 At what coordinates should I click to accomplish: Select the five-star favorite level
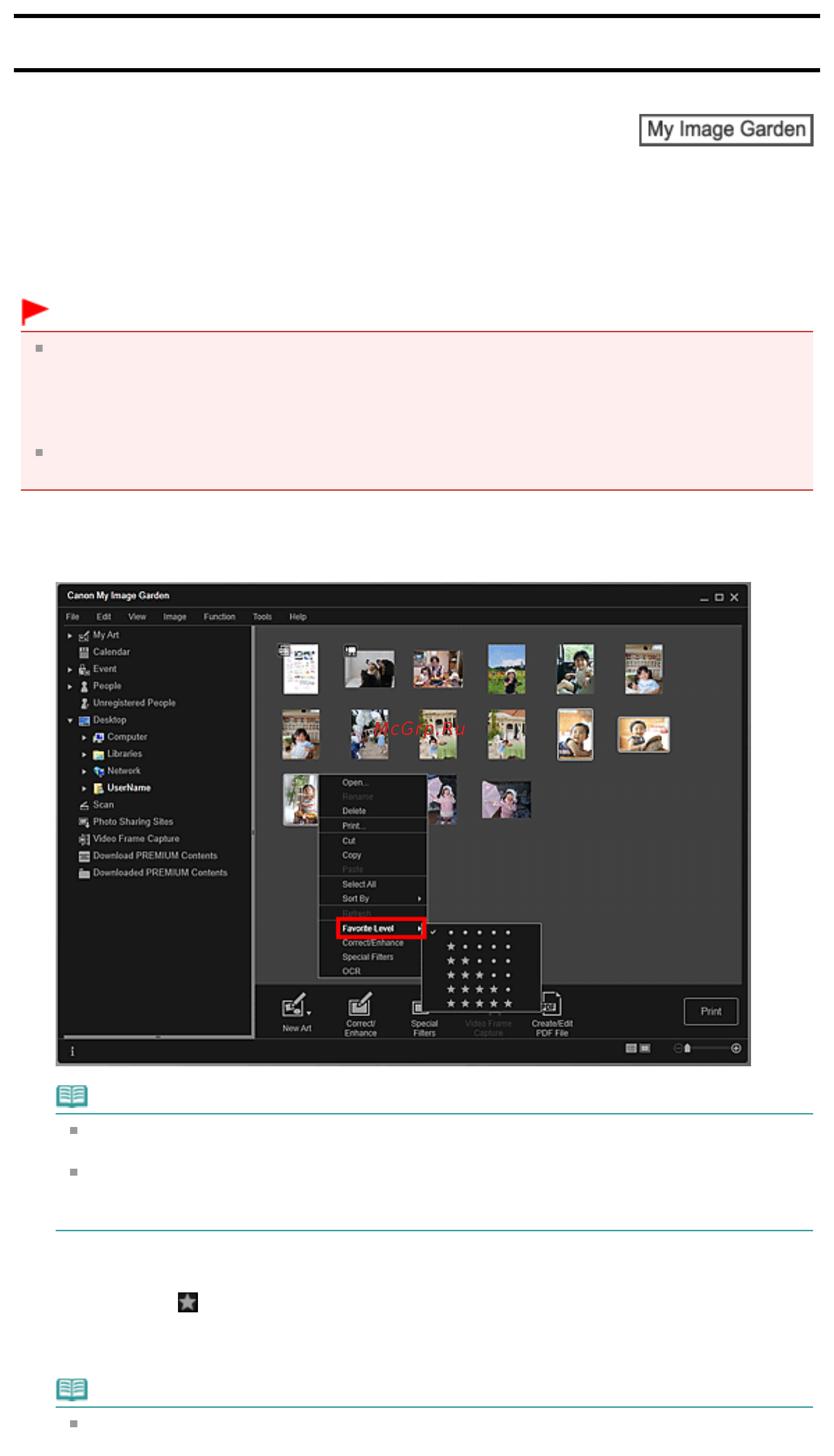pyautogui.click(x=479, y=1004)
